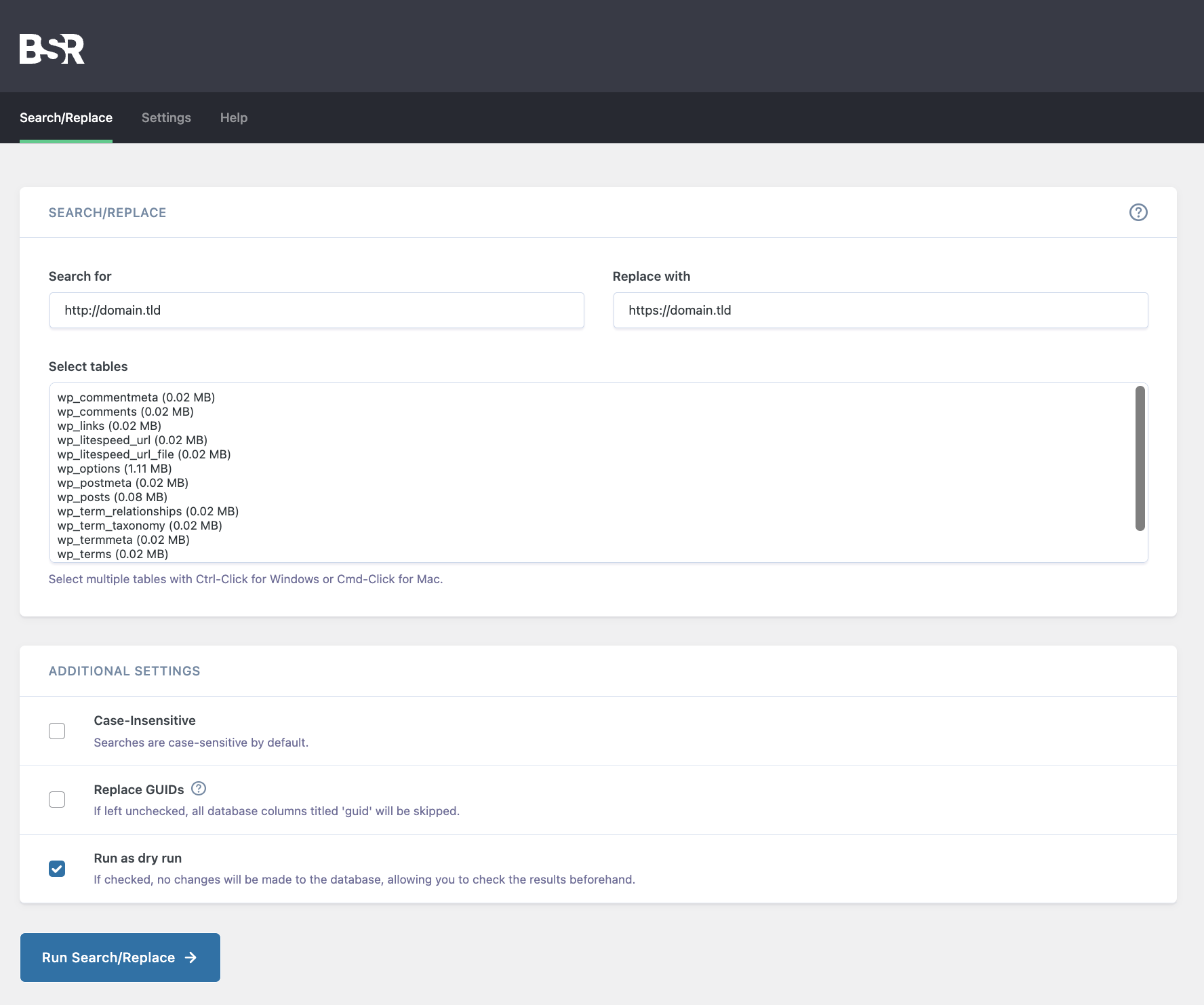Open the Help tab
The image size is (1204, 1005).
(233, 117)
